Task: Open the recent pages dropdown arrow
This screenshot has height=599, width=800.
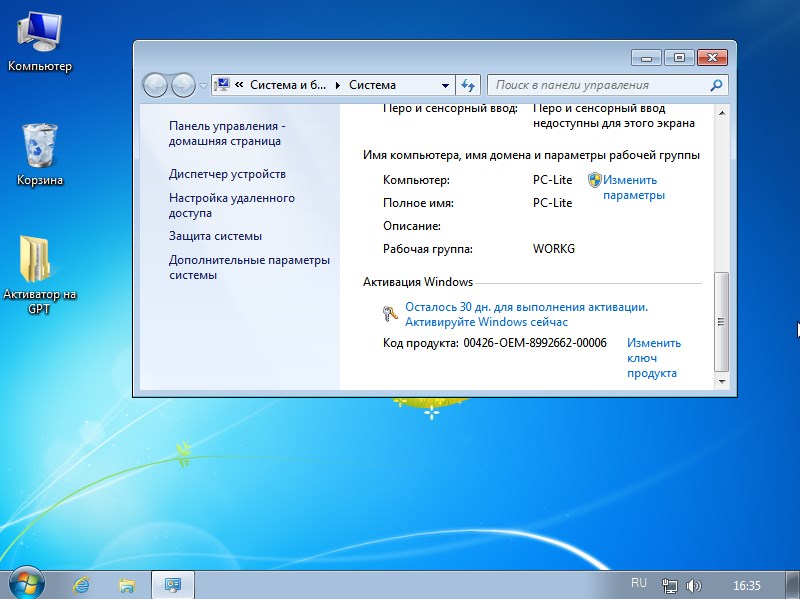Action: (x=203, y=85)
